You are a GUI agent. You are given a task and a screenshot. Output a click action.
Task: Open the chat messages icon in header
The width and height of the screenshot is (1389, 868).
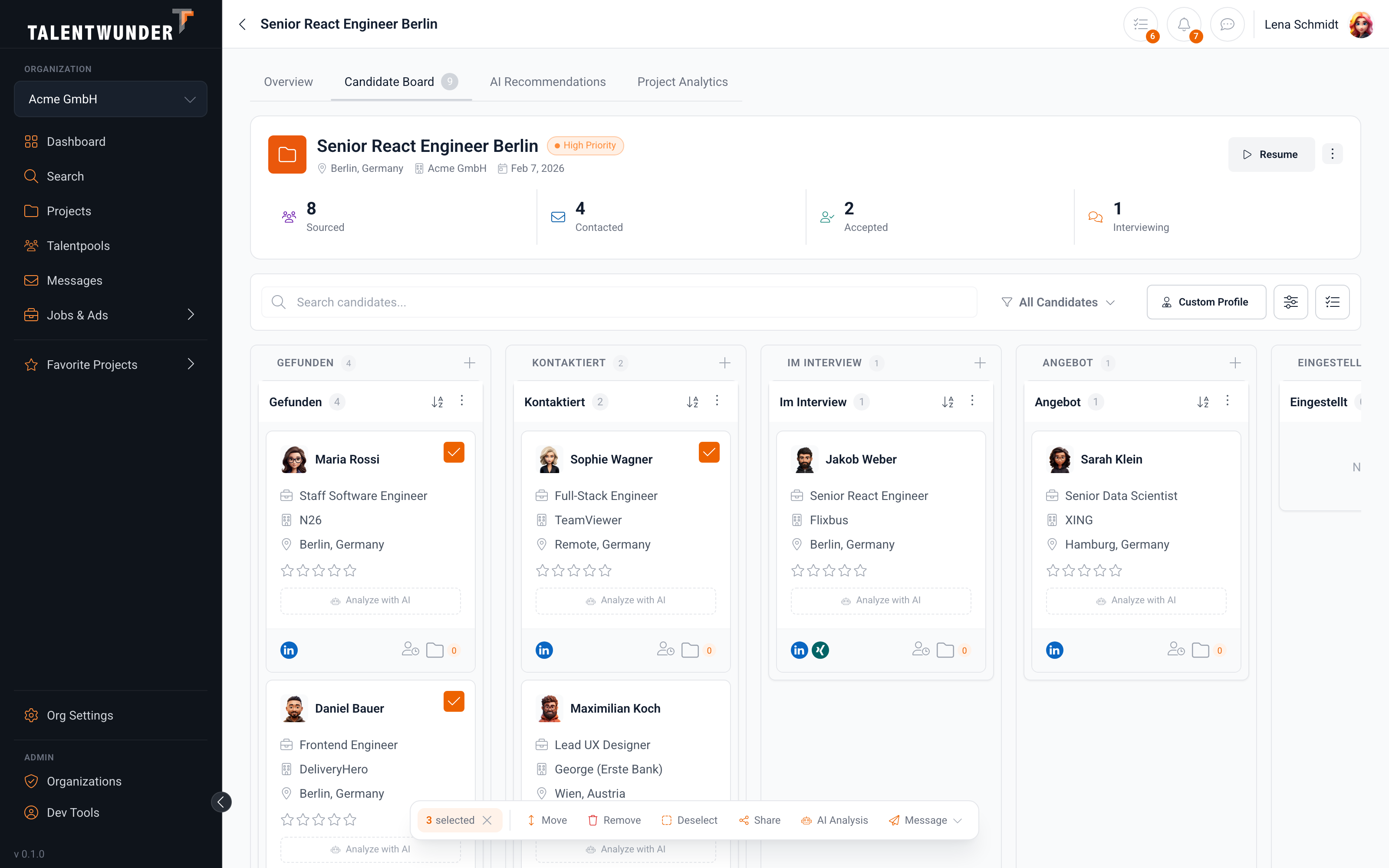(x=1227, y=24)
